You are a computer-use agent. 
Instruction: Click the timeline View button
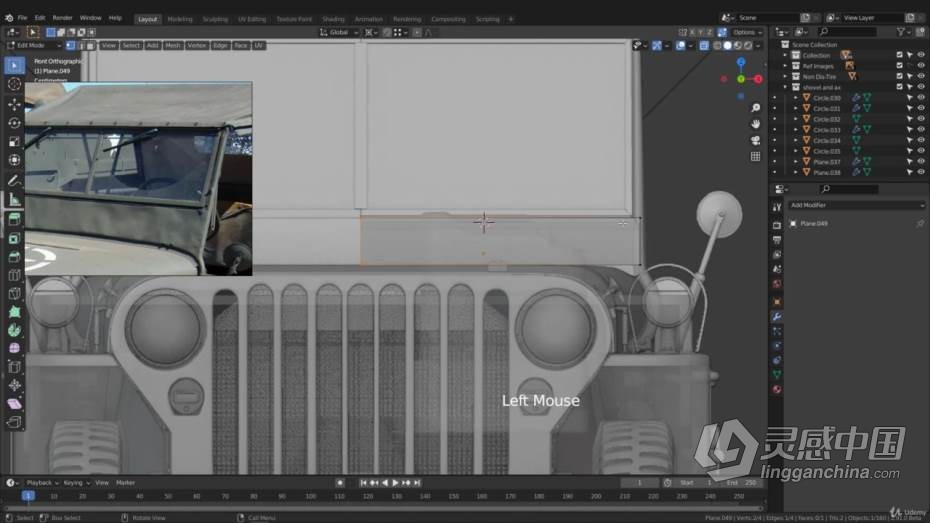(102, 483)
